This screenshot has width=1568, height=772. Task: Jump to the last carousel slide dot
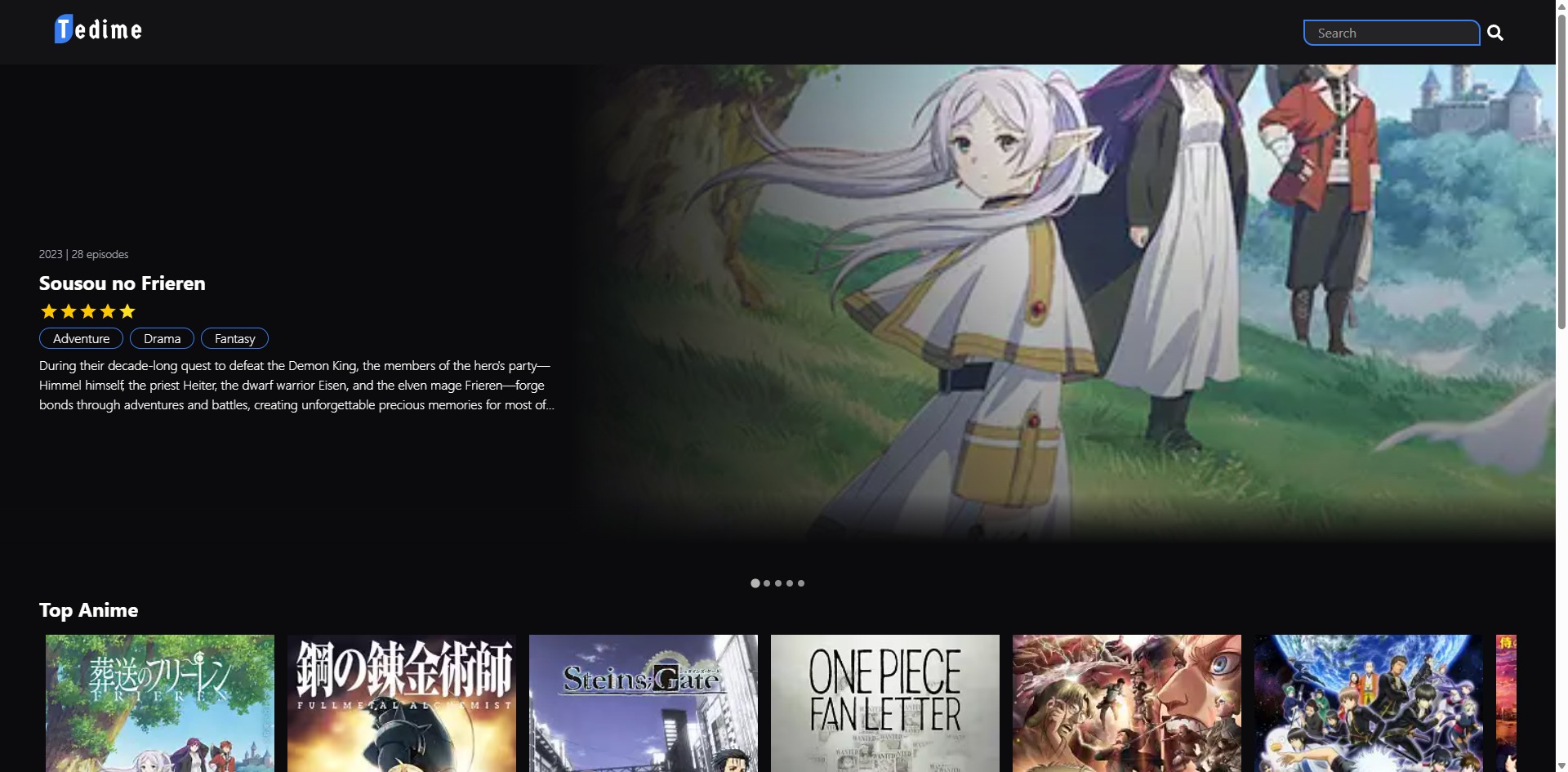point(801,583)
